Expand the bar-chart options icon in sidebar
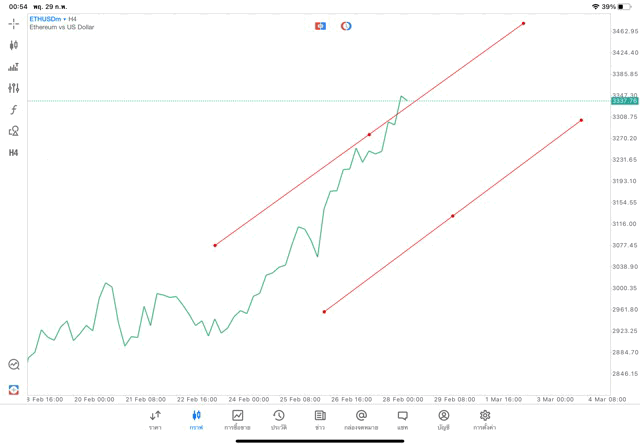This screenshot has height=447, width=640. tap(14, 67)
